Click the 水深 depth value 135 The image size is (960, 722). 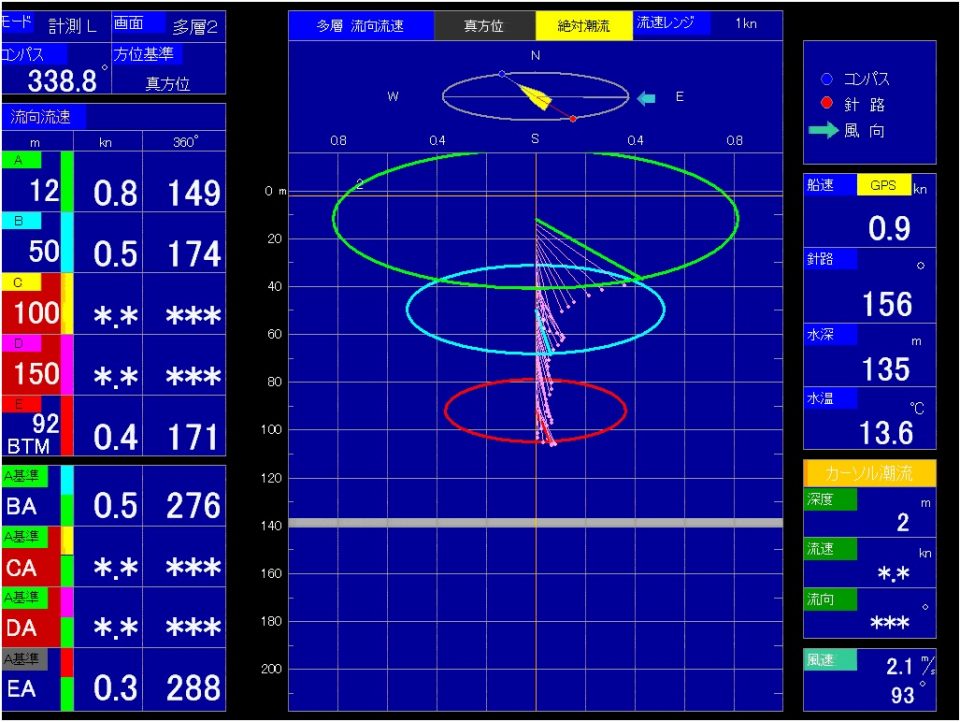pos(887,369)
